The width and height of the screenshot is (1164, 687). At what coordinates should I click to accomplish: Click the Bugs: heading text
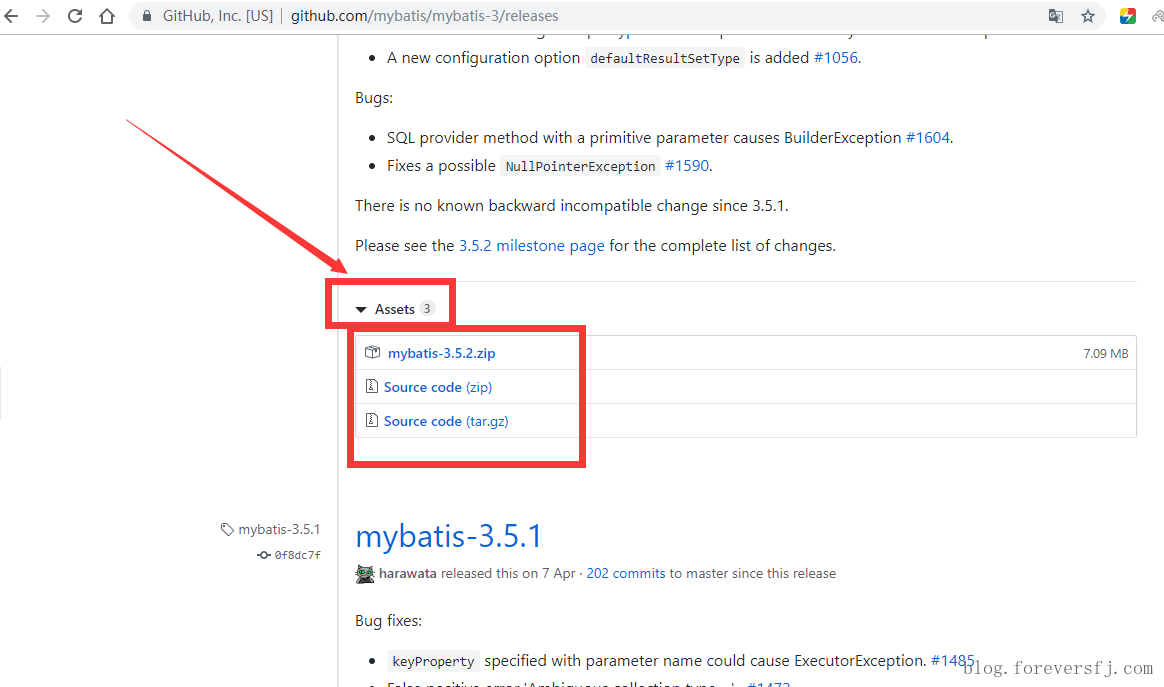[374, 98]
